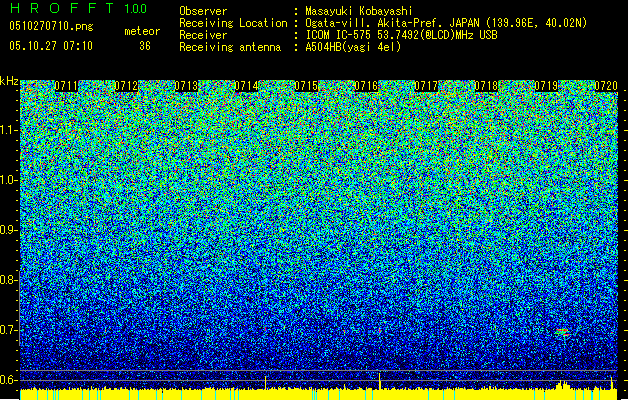Click the 0718 time marker
The width and height of the screenshot is (629, 400).
point(486,86)
